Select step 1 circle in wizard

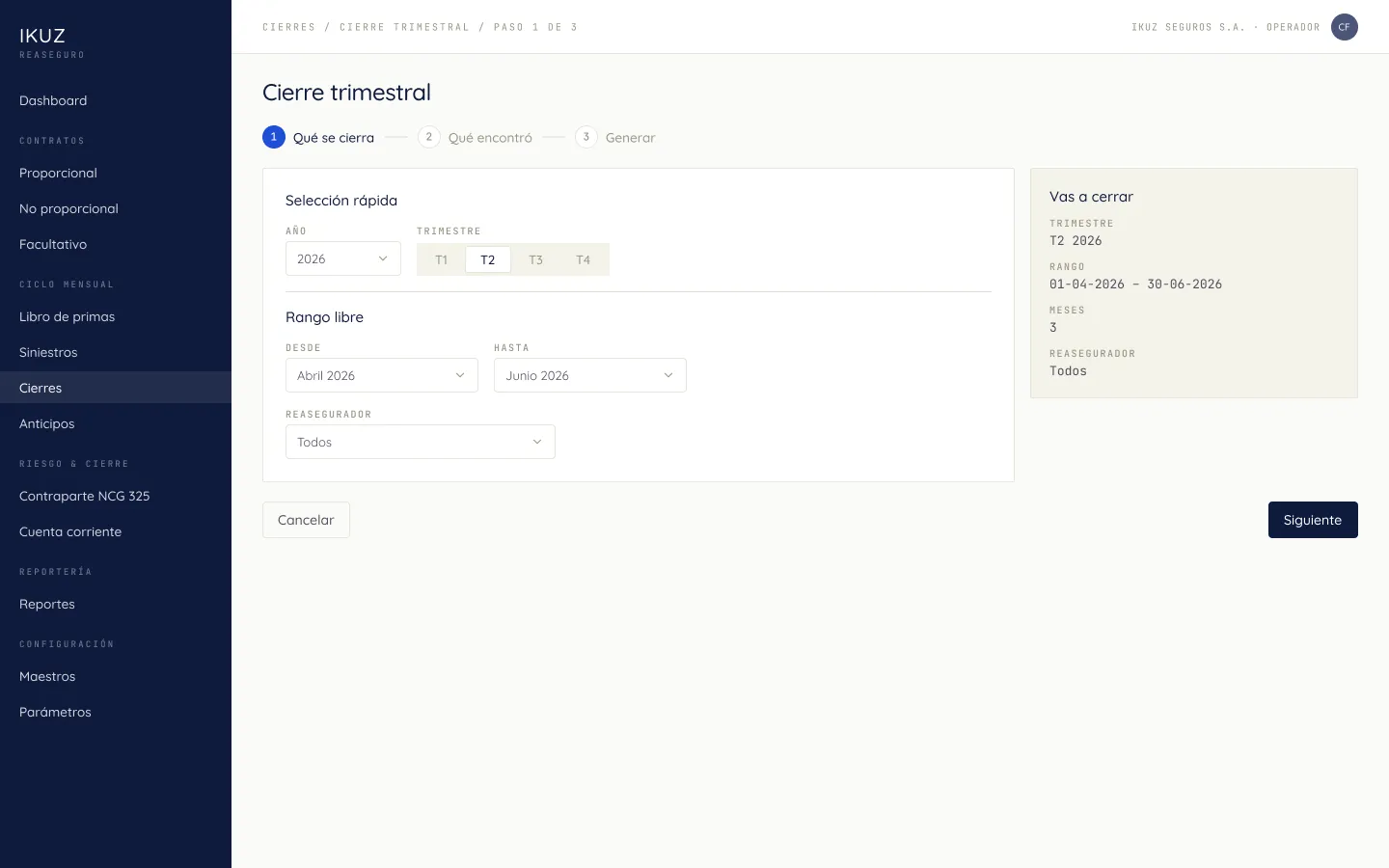(x=274, y=137)
